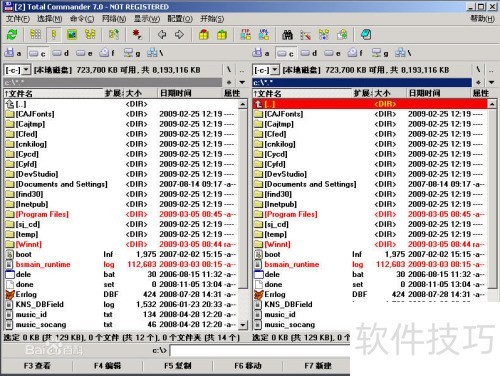Toggle Full details view mode in the toolbar
This screenshot has height=376, width=500.
click(54, 35)
